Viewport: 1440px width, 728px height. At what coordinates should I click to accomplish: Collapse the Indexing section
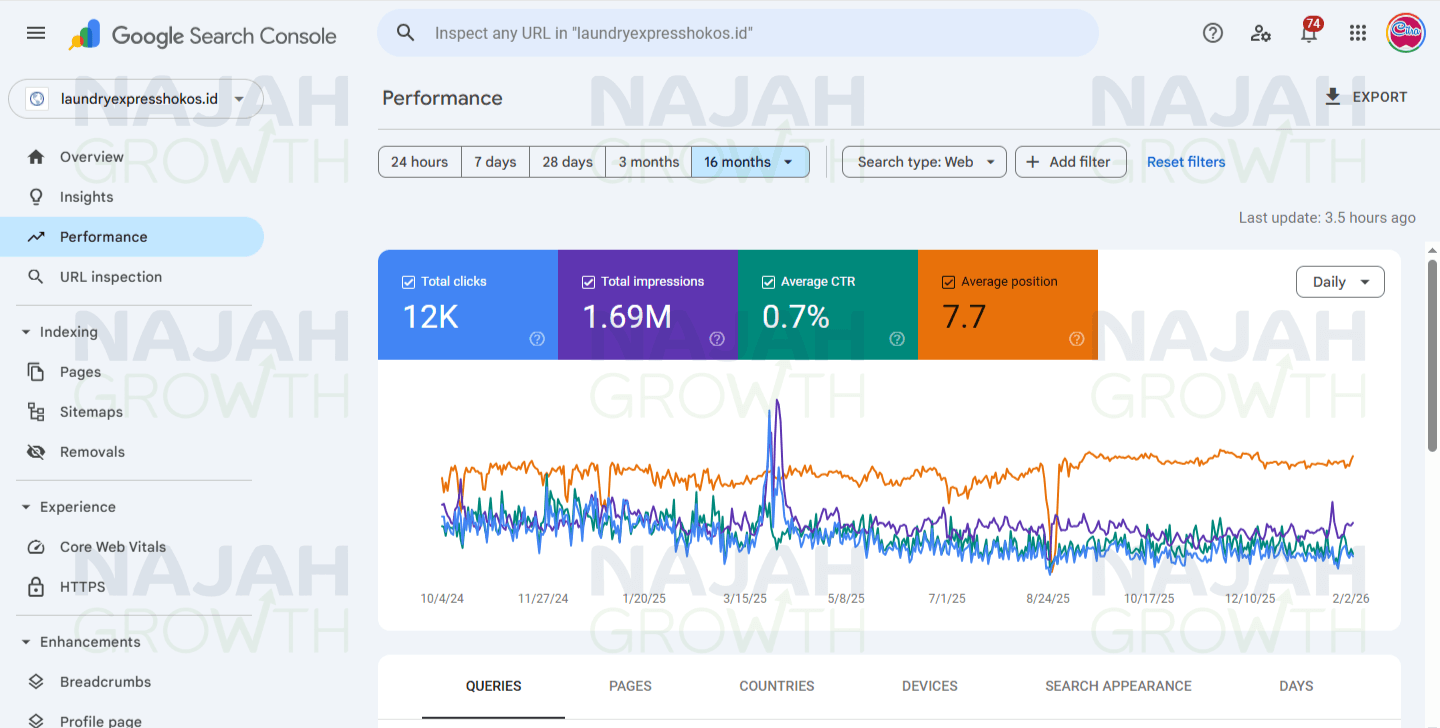click(x=26, y=332)
